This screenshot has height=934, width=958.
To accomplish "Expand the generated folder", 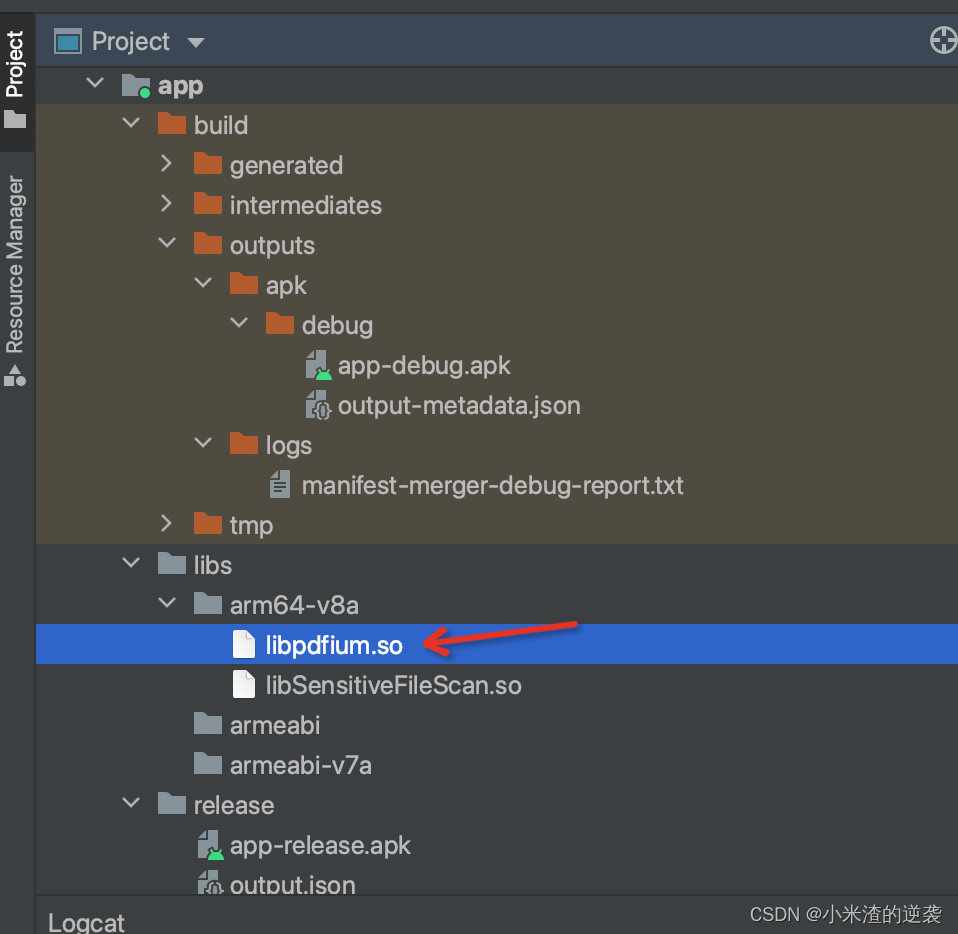I will click(x=167, y=163).
